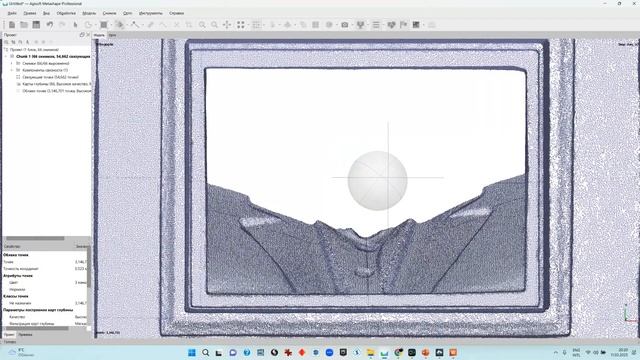The width and height of the screenshot is (640, 360).
Task: Select the Карты глубины tree item
Action: [53, 84]
